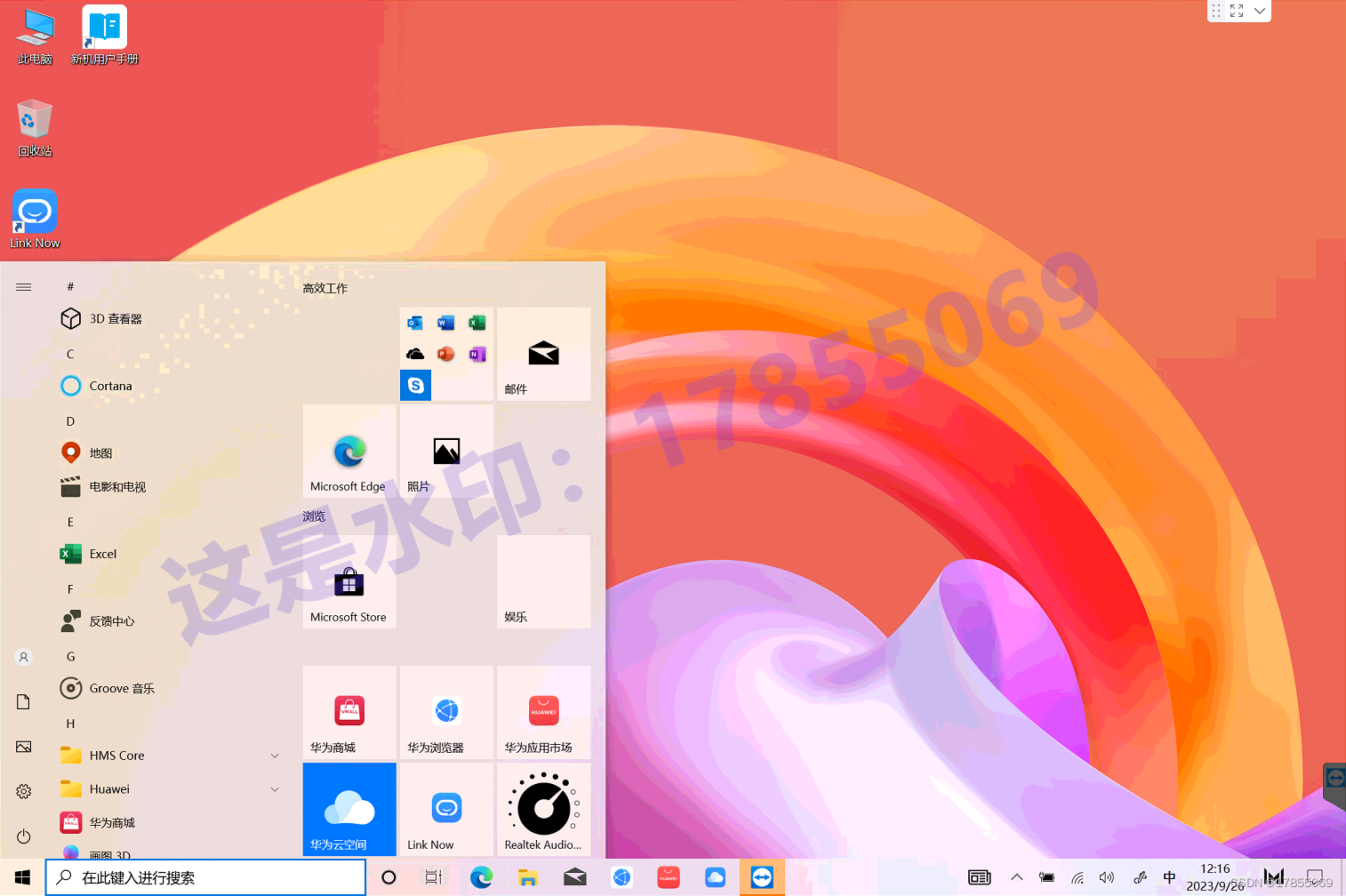The width and height of the screenshot is (1346, 896).
Task: Open Documents from the Start menu rail
Action: point(24,702)
